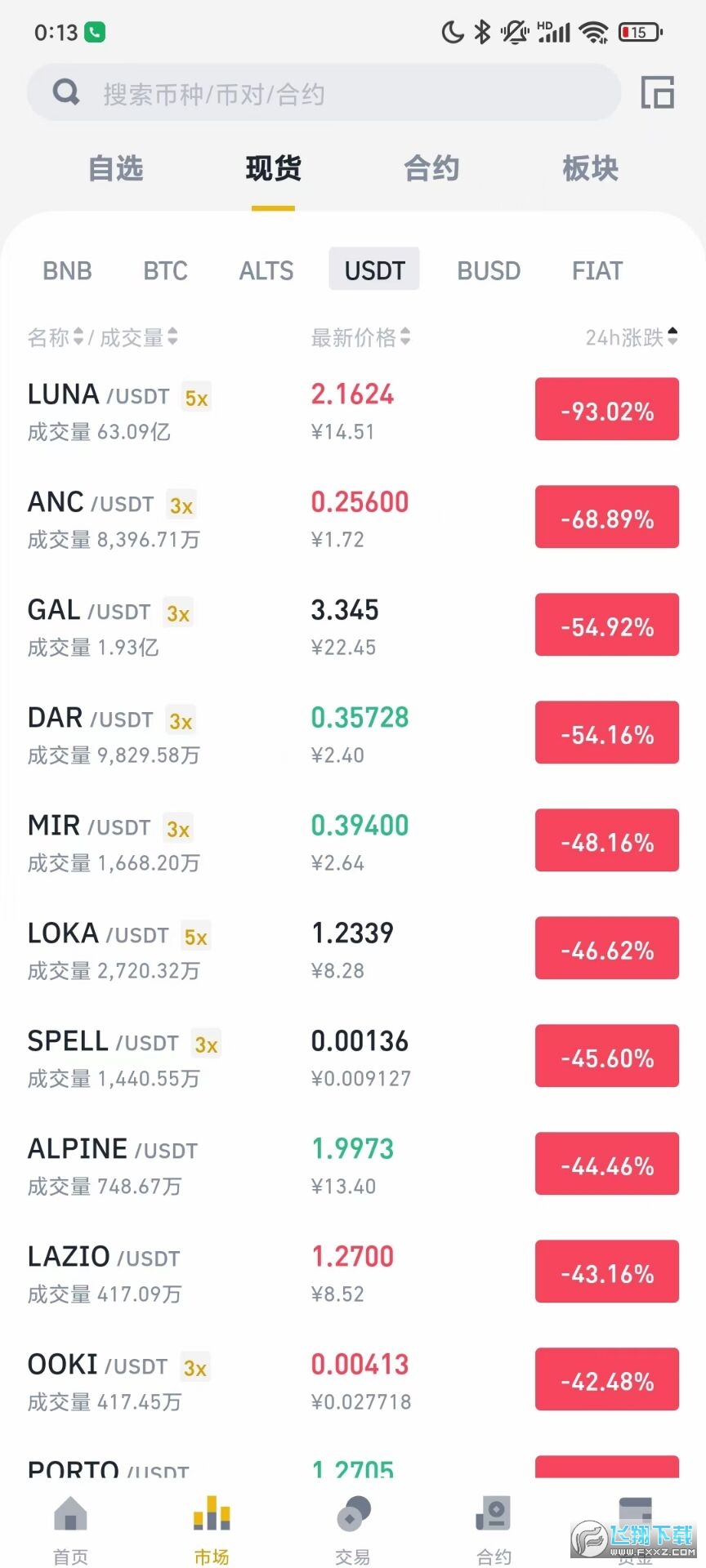
Task: Tap the green phone call indicator
Action: (95, 33)
